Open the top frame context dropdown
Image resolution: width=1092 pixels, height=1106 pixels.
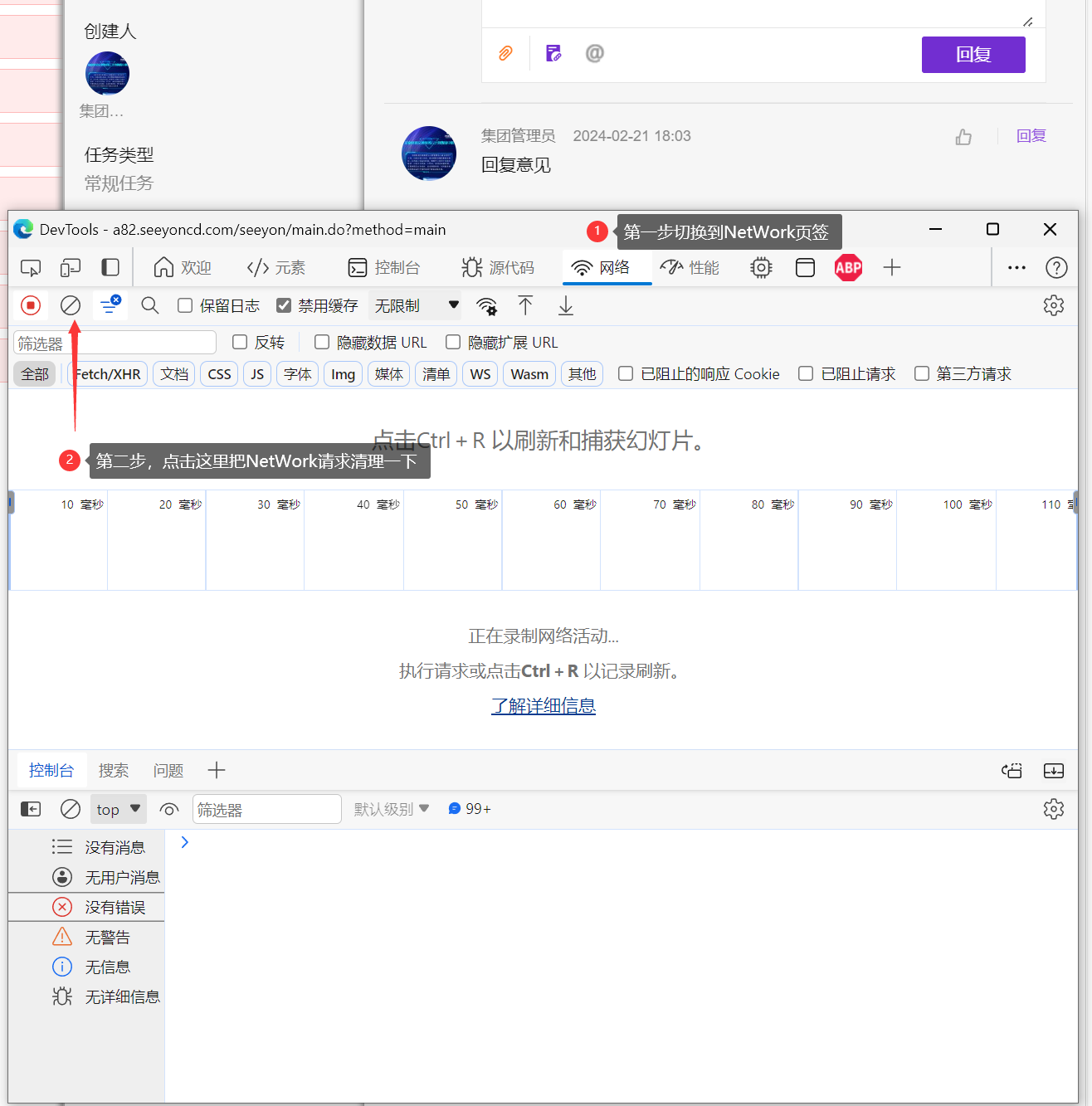[117, 809]
